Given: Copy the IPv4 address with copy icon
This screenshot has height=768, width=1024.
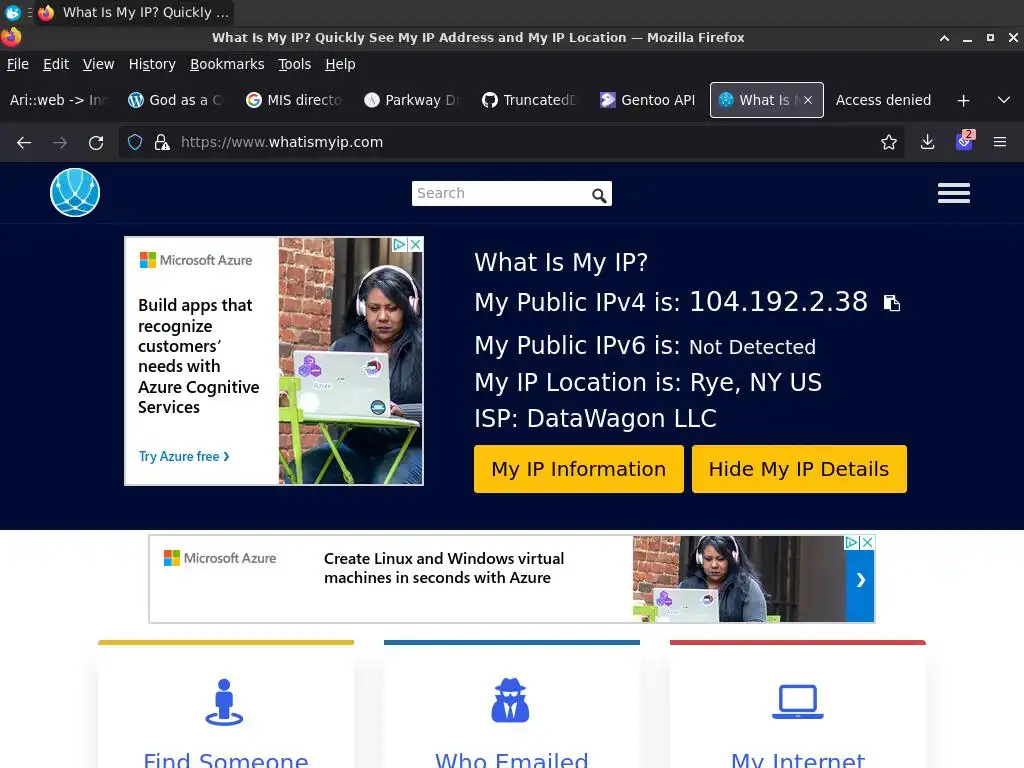Looking at the screenshot, I should [x=891, y=303].
